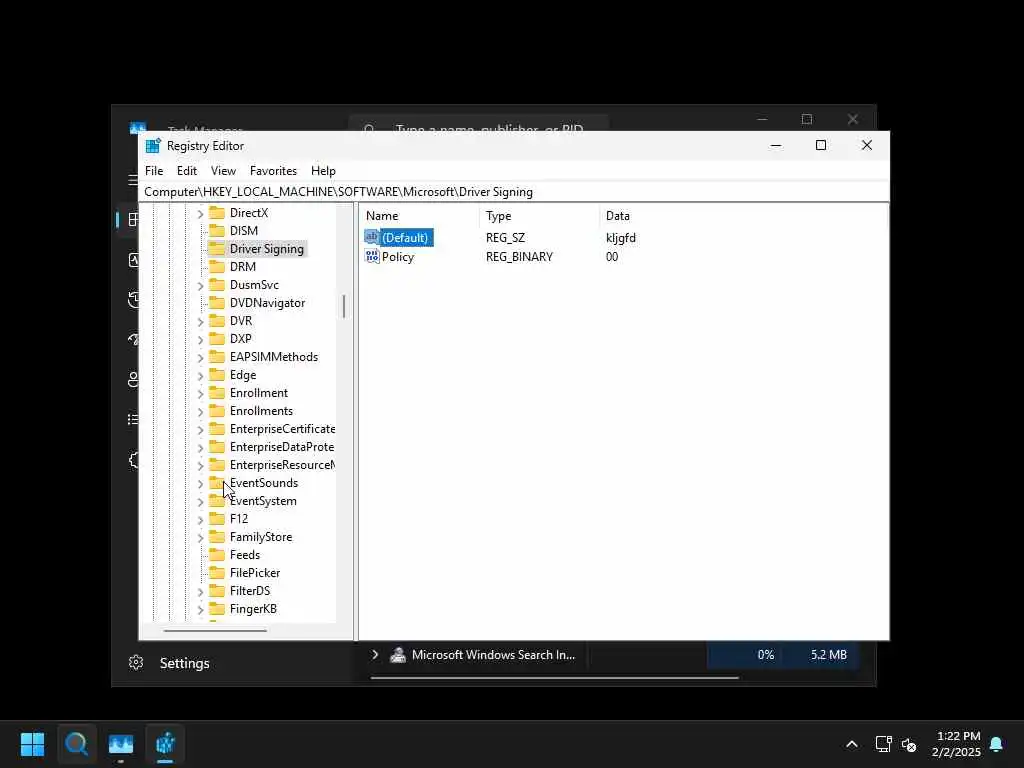The image size is (1024, 768).
Task: Open the Edit menu in Registry Editor
Action: pos(187,170)
